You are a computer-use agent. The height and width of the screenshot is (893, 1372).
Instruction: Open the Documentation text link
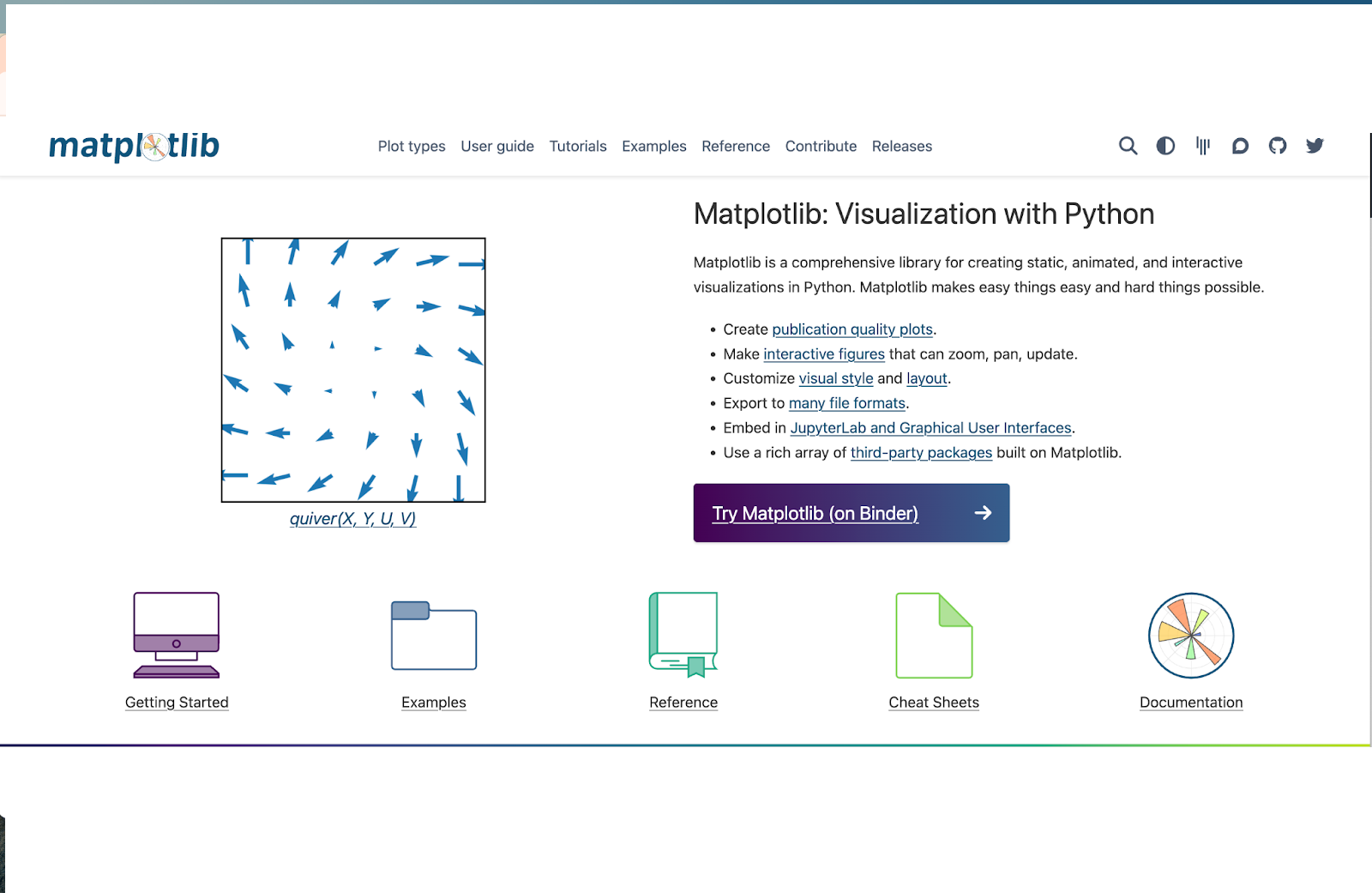[1191, 702]
